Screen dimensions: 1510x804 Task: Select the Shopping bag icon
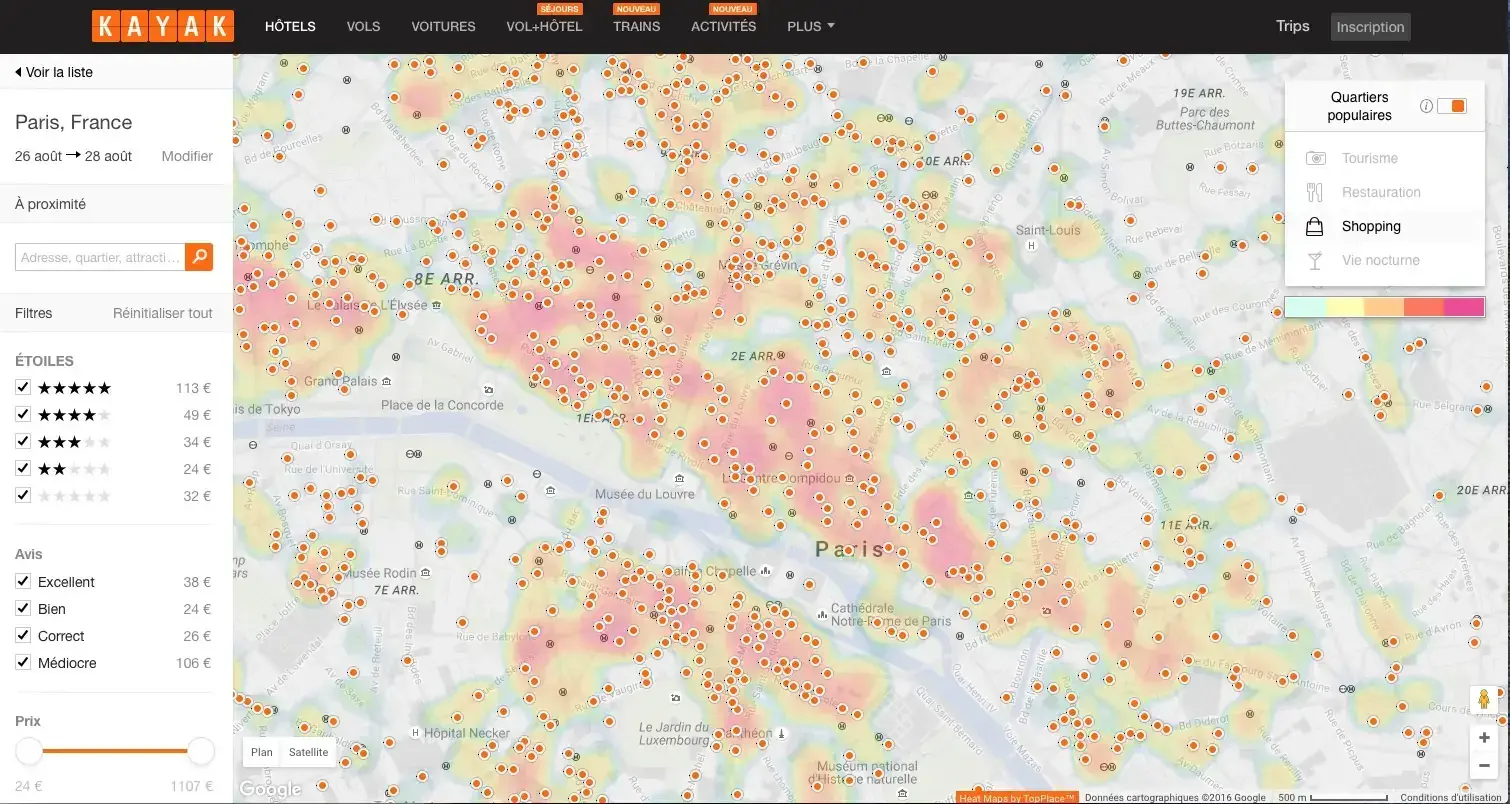[1315, 226]
